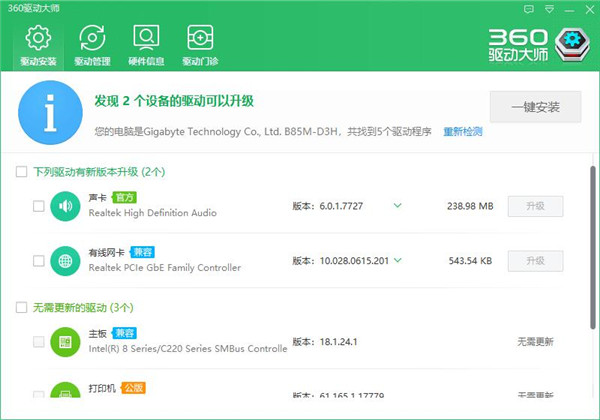The width and height of the screenshot is (600, 420).
Task: Click the 无需更新的驱动 (3个) label
Action: pos(83,308)
